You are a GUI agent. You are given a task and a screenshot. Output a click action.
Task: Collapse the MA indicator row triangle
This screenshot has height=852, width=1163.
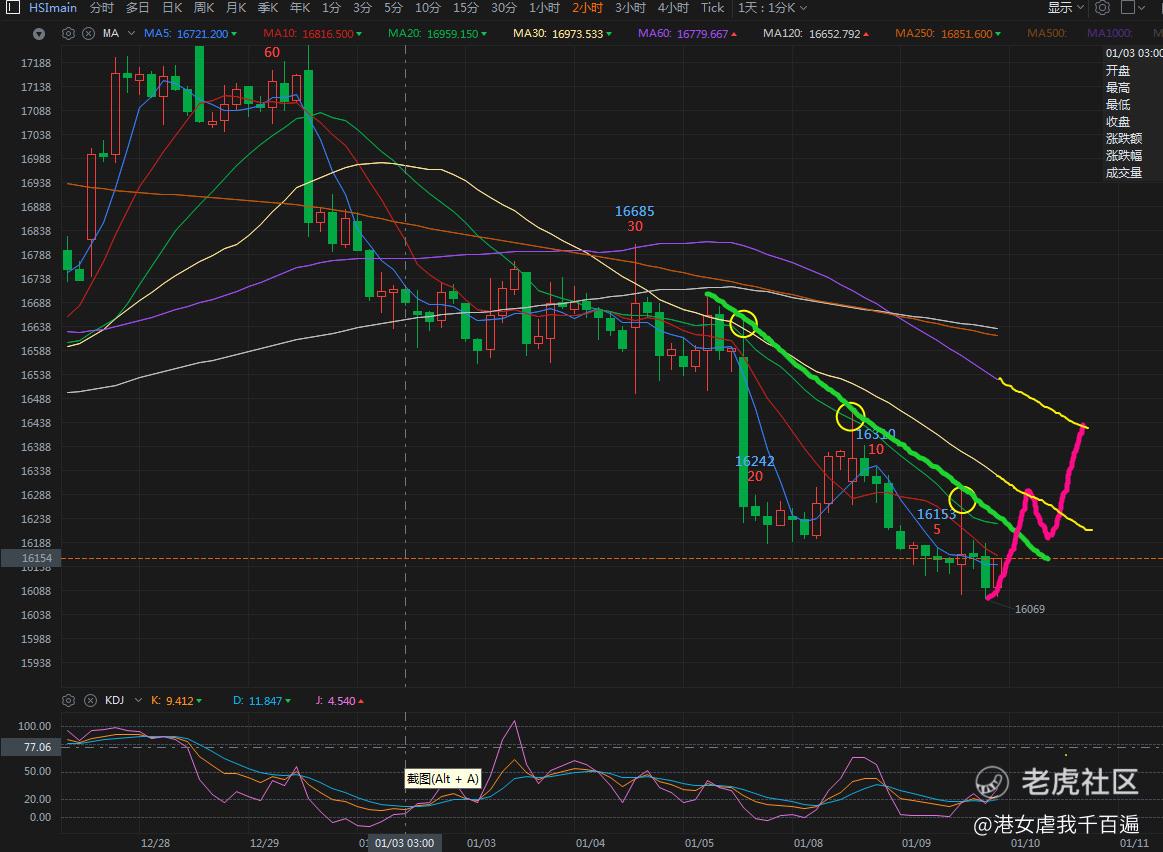39,34
